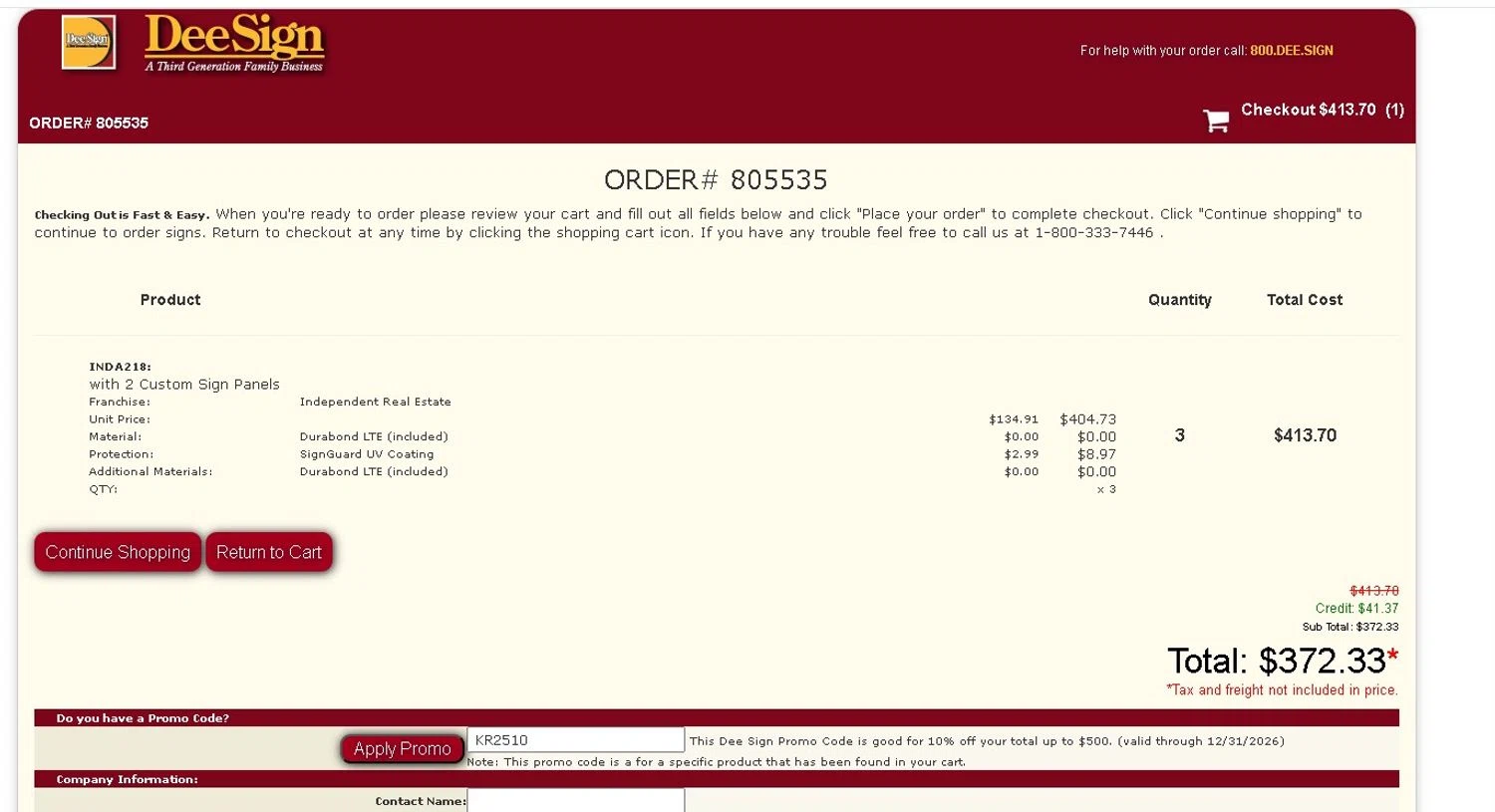Click the $8.97 protection total
Screen dimensions: 1495x812
point(1096,454)
